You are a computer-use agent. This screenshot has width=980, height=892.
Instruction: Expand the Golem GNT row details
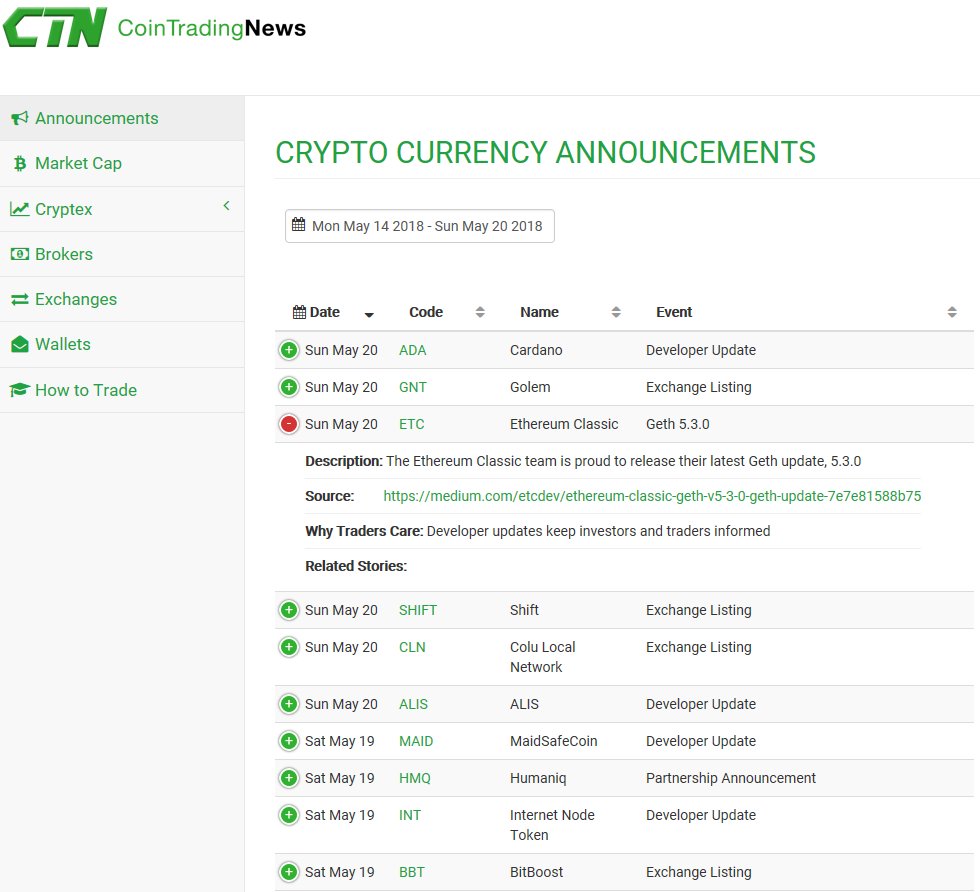click(x=289, y=387)
